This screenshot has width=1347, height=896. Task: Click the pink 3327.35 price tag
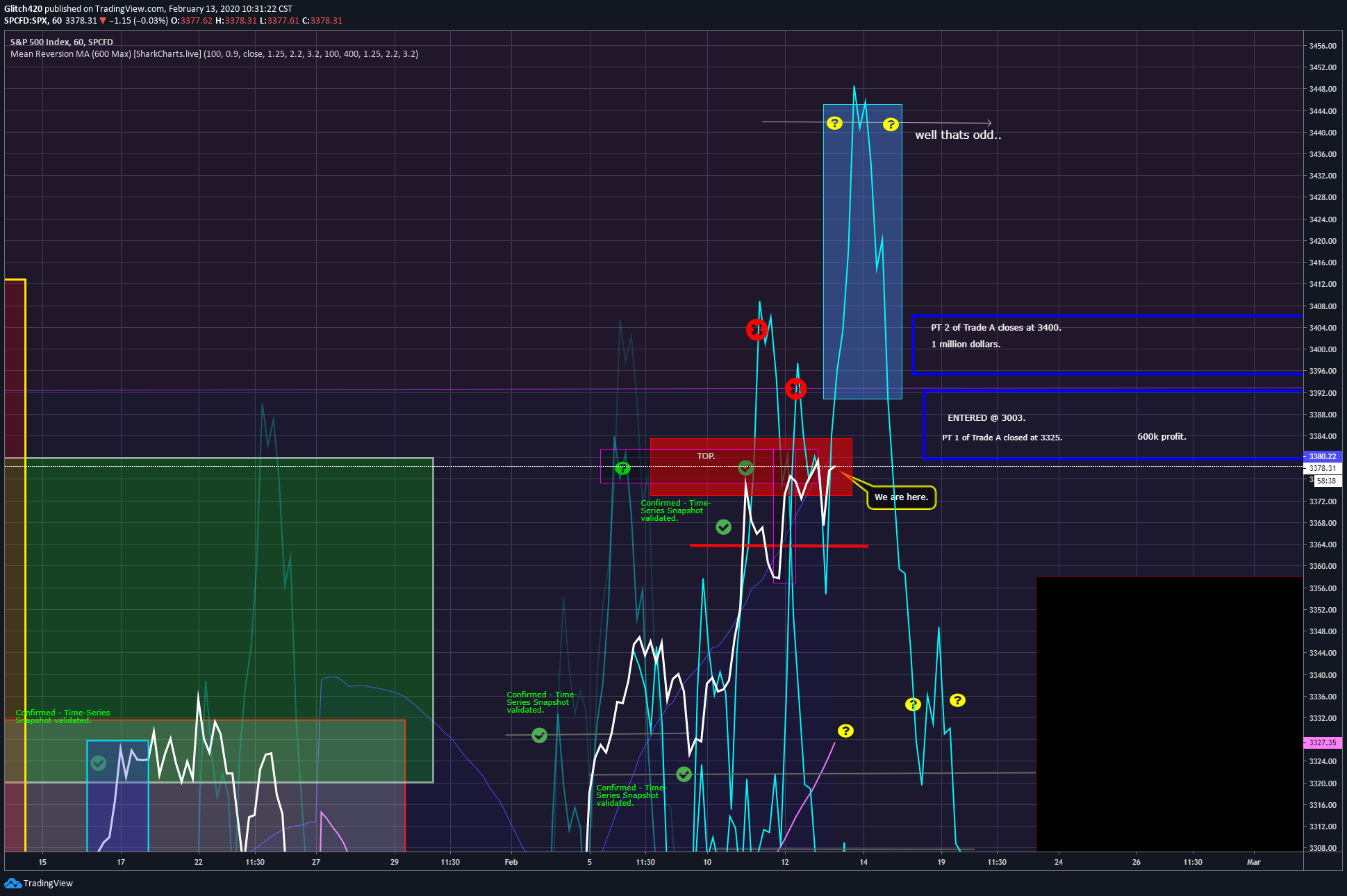[x=1322, y=742]
